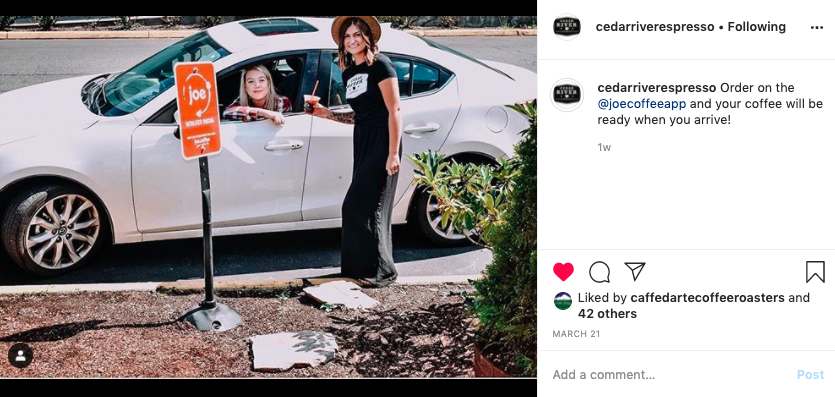Click cedarriverespresso username in the caption
The width and height of the screenshot is (835, 397).
click(657, 88)
